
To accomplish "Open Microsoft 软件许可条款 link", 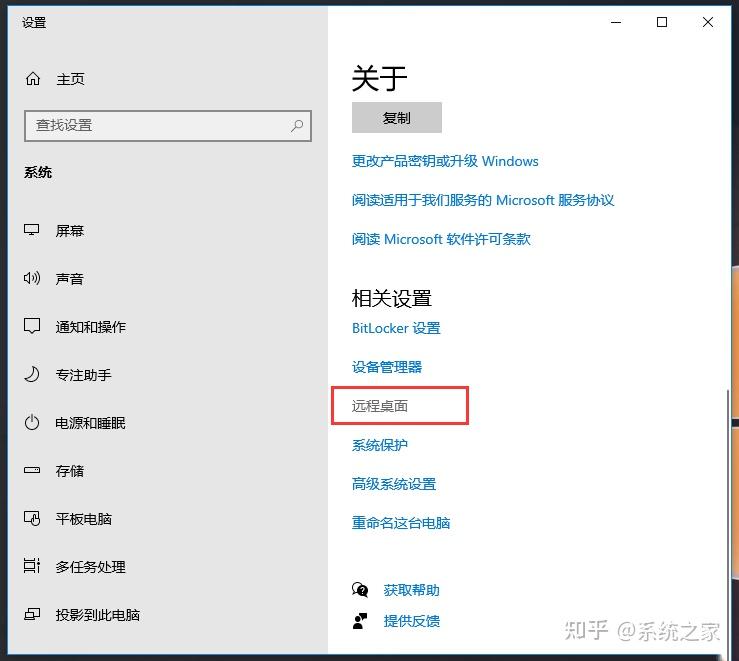I will coord(441,239).
